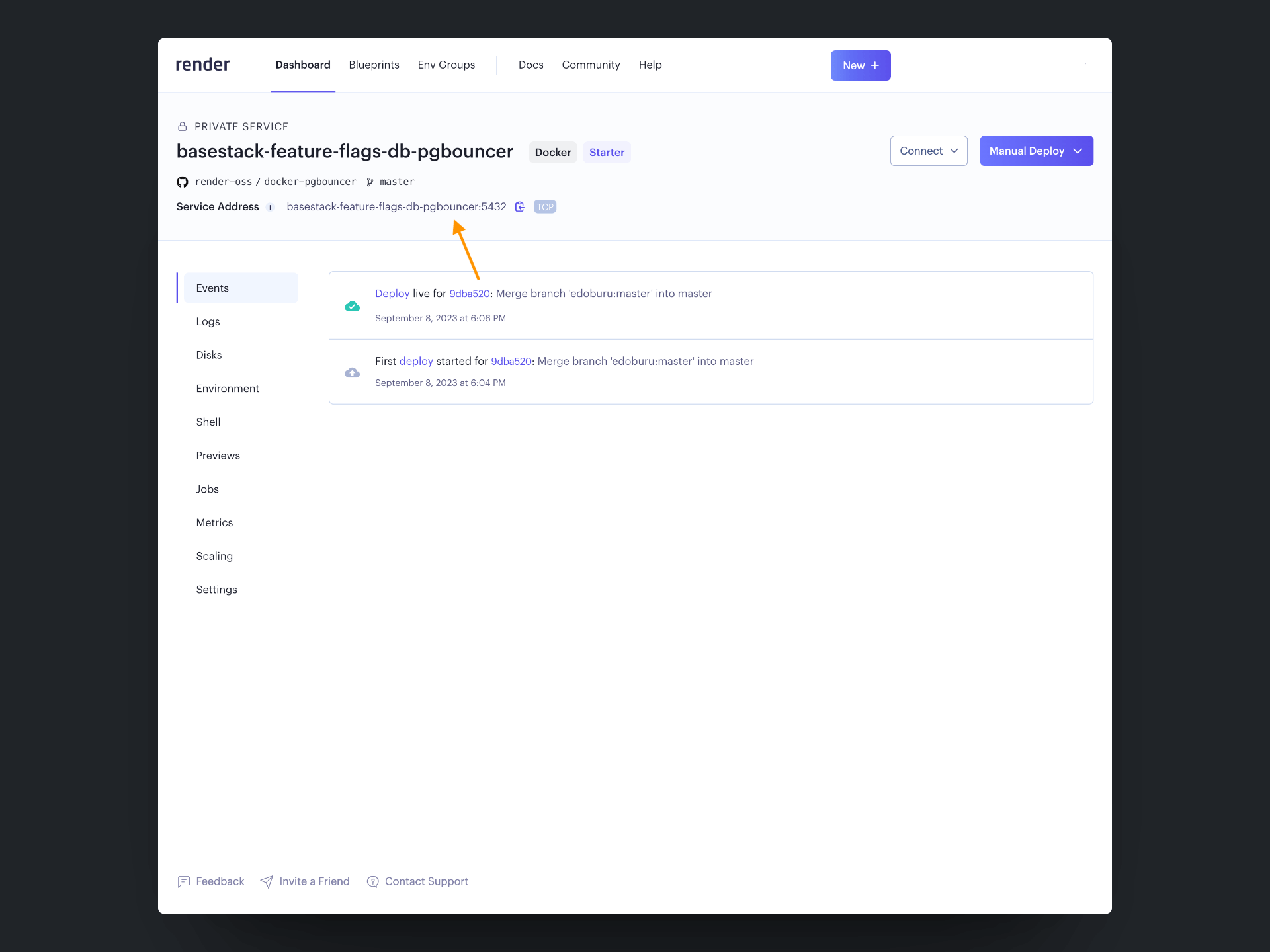Open the Environment section
Viewport: 1270px width, 952px height.
click(227, 388)
